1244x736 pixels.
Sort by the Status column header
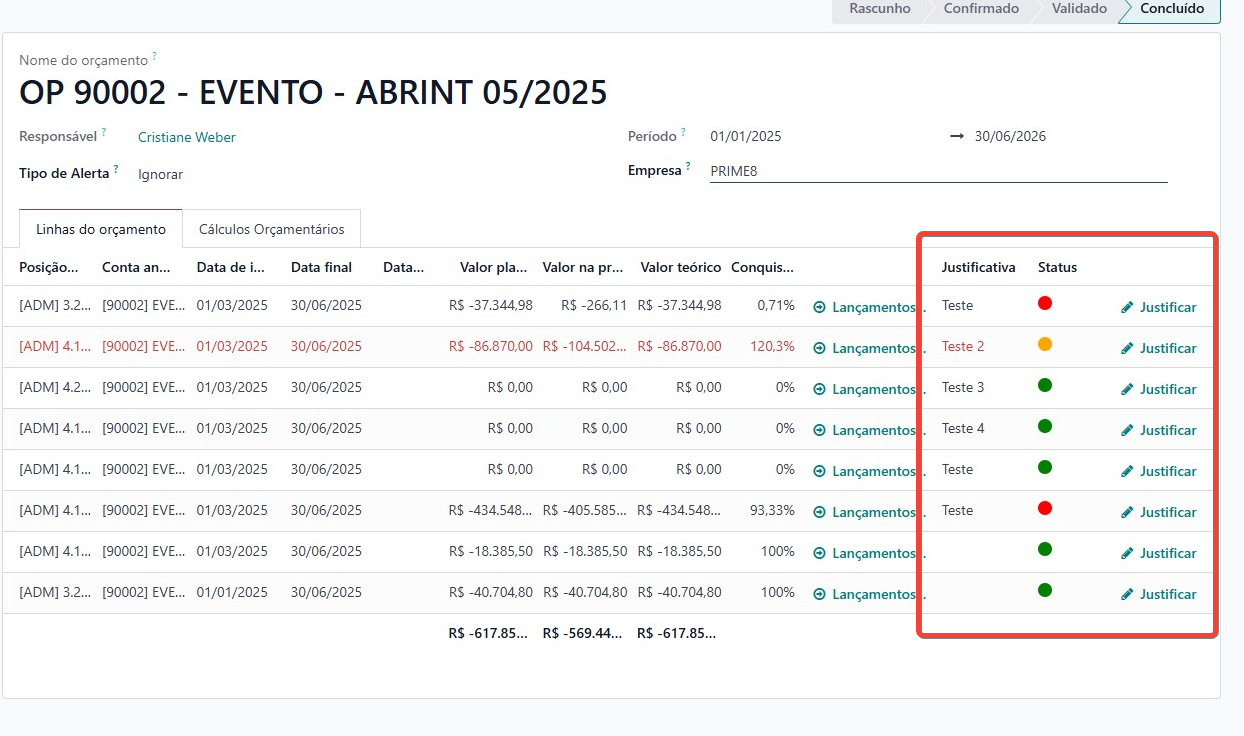(1057, 267)
